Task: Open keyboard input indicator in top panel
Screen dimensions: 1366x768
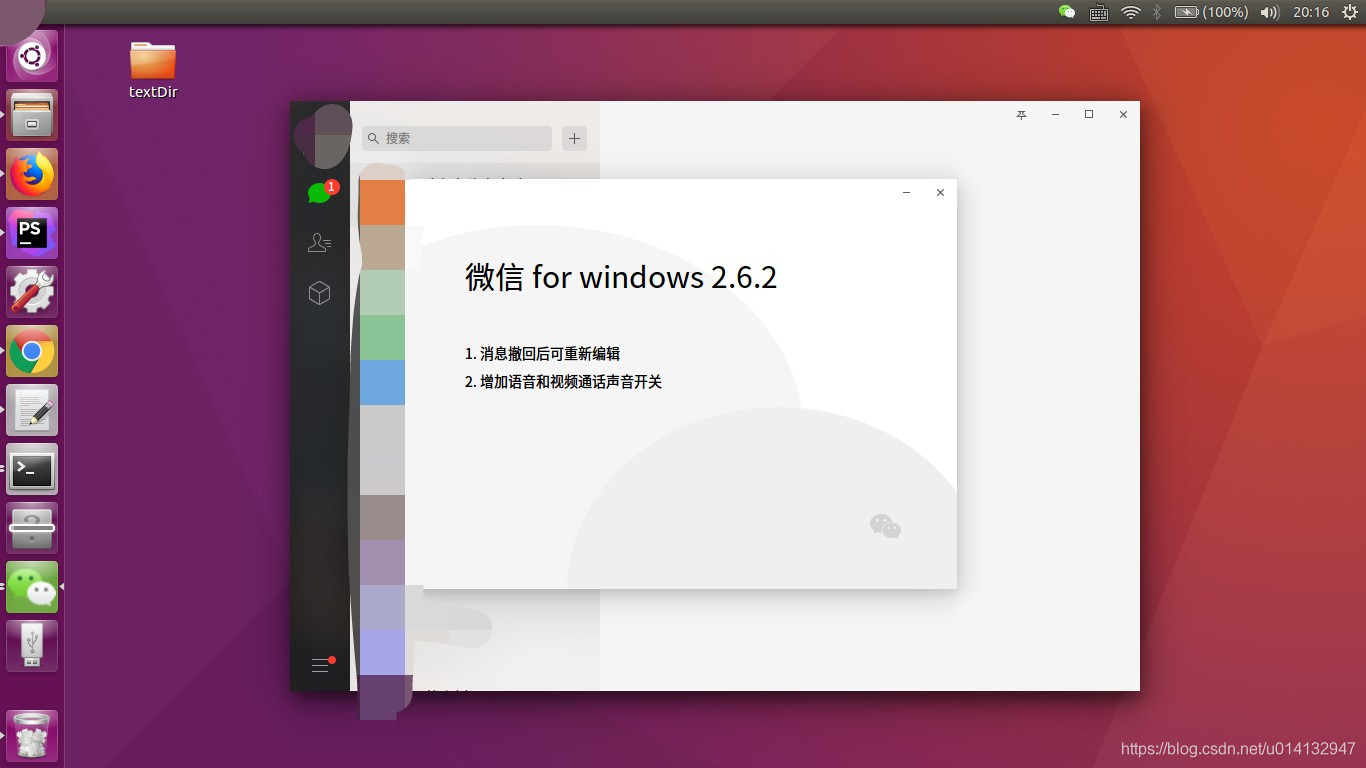Action: (1098, 12)
